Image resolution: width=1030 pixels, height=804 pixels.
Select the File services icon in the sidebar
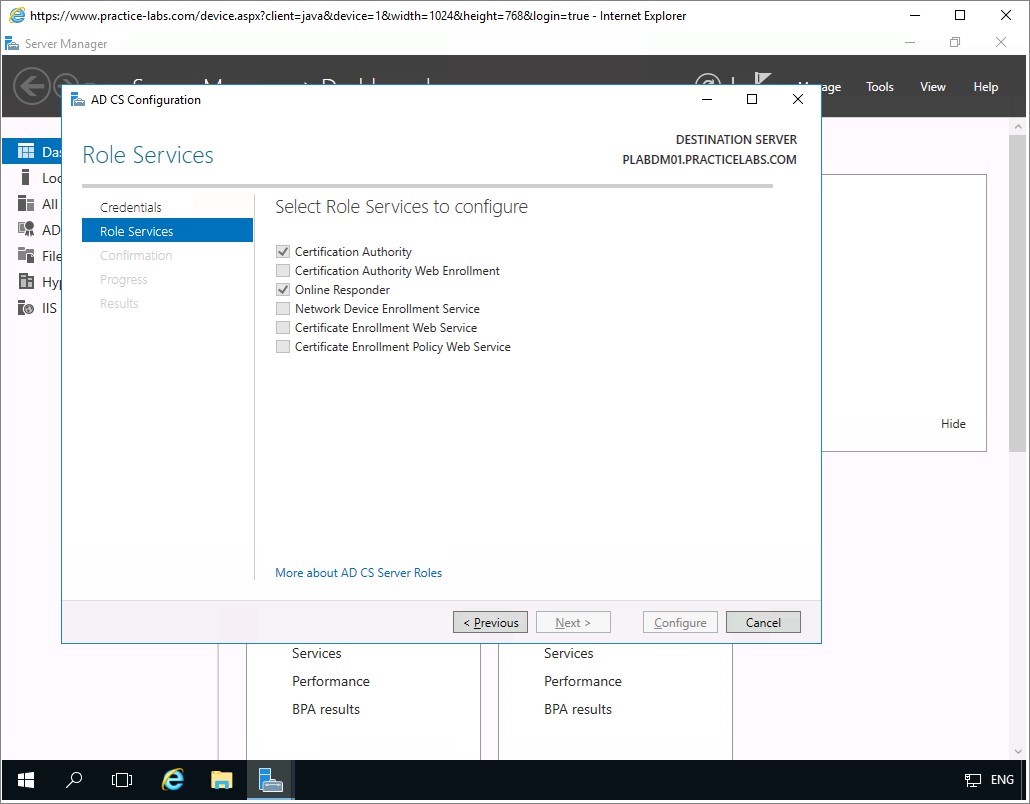(26, 256)
